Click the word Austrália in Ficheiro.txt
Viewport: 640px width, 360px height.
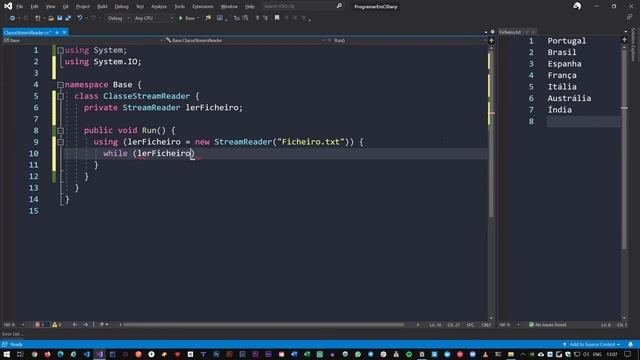coord(569,98)
